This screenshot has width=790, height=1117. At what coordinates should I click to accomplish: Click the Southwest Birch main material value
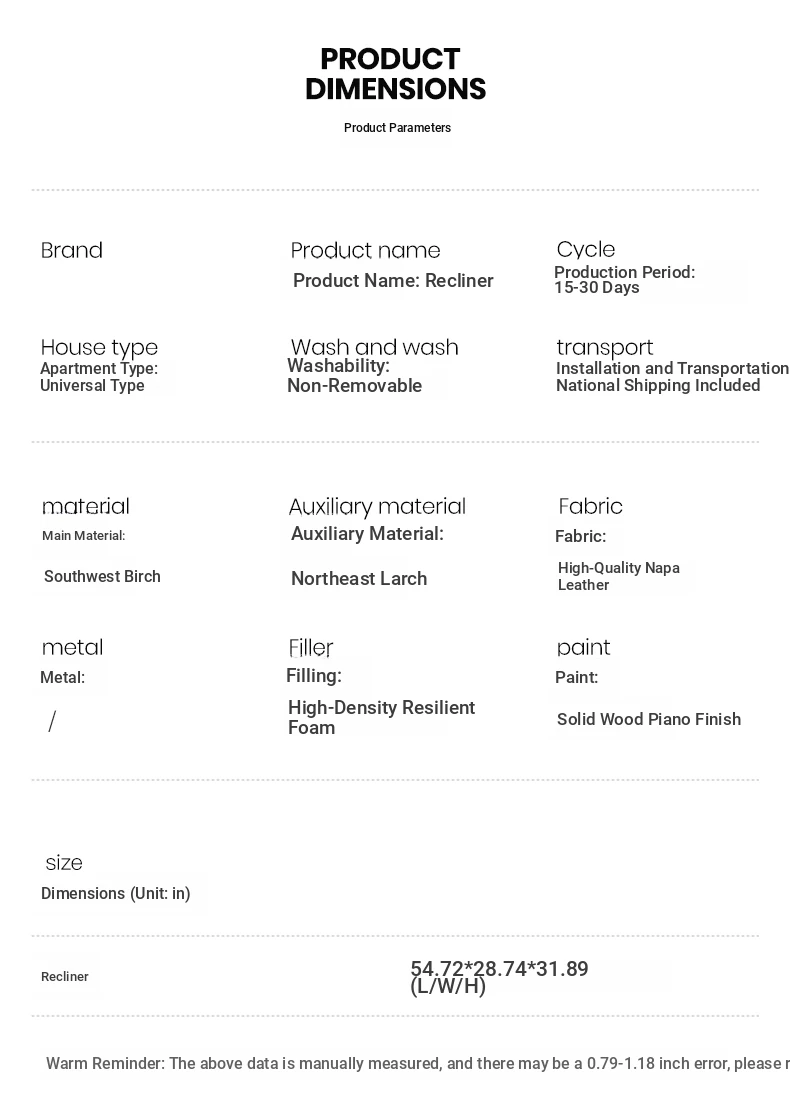tap(102, 577)
